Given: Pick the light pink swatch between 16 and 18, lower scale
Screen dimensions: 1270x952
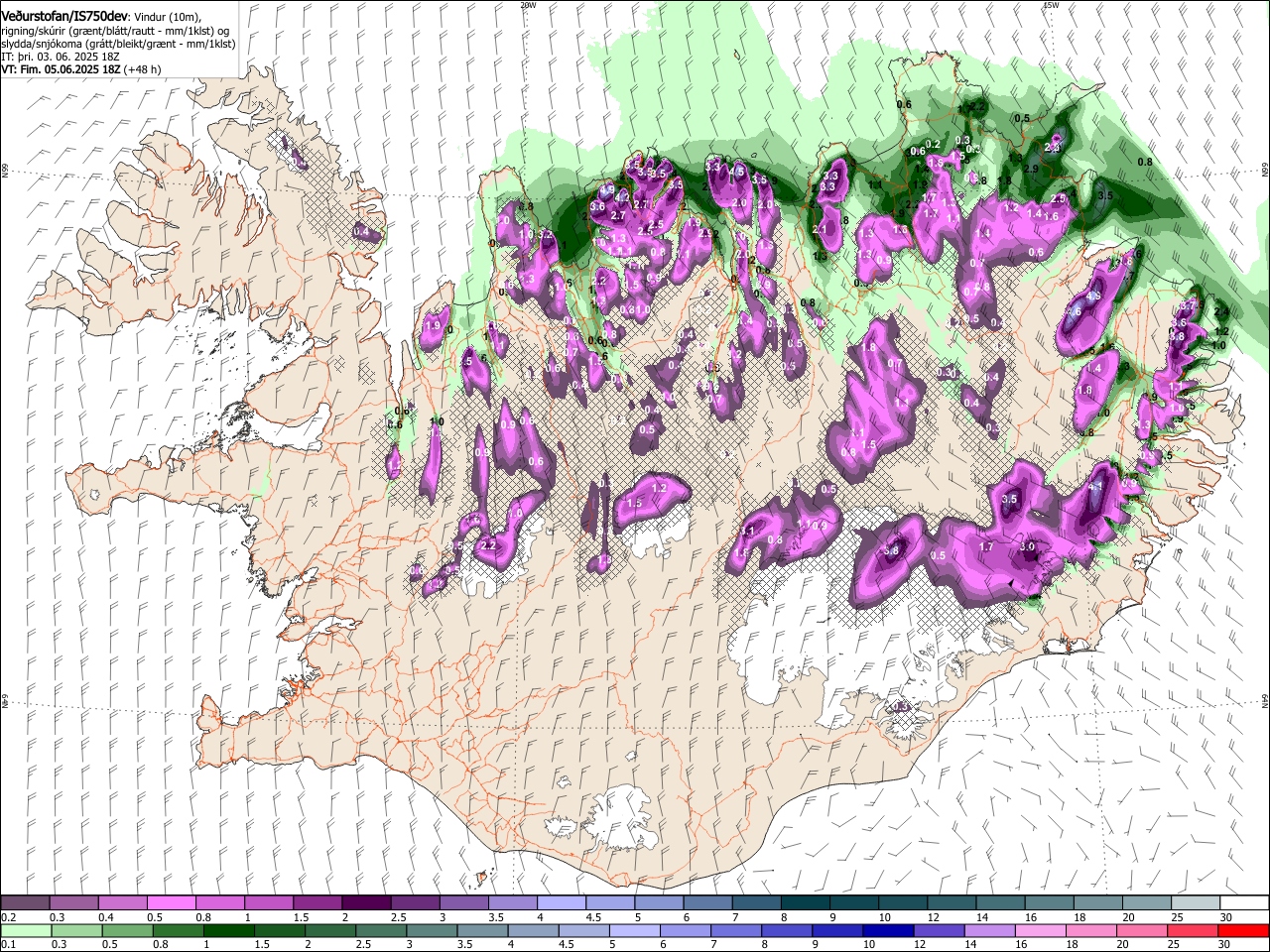Looking at the screenshot, I should click(1042, 930).
